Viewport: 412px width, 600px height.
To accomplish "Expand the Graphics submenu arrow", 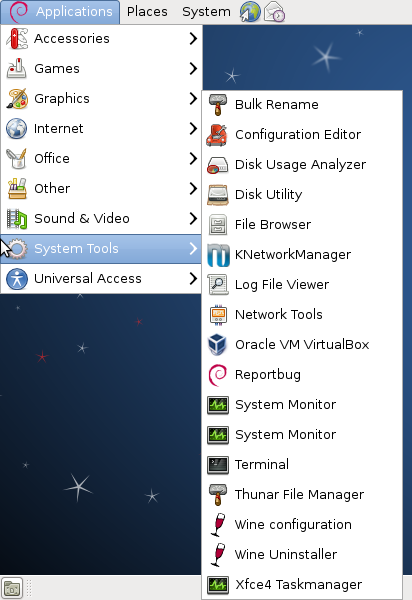I will (x=193, y=98).
